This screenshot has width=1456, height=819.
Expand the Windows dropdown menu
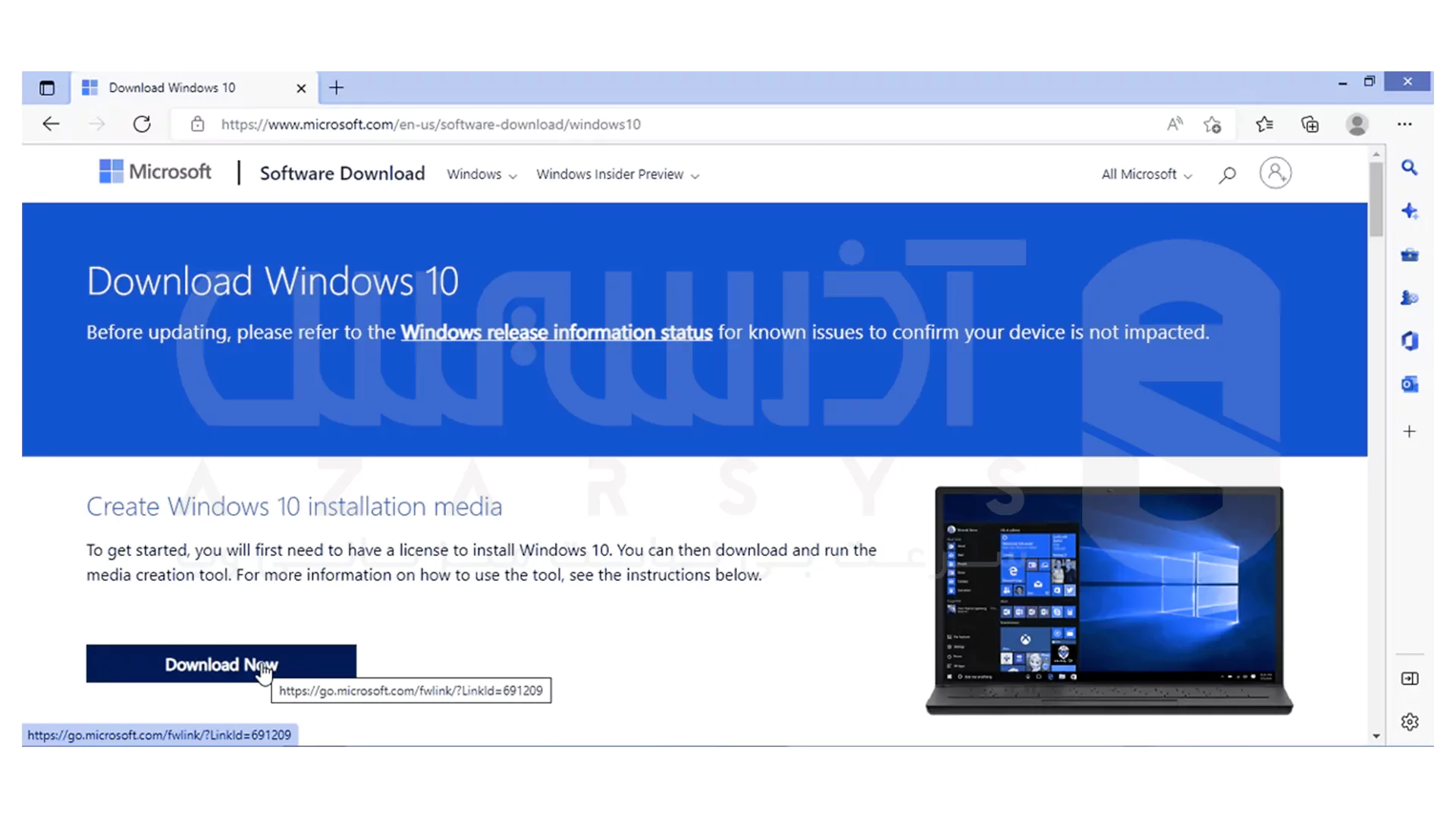coord(482,174)
